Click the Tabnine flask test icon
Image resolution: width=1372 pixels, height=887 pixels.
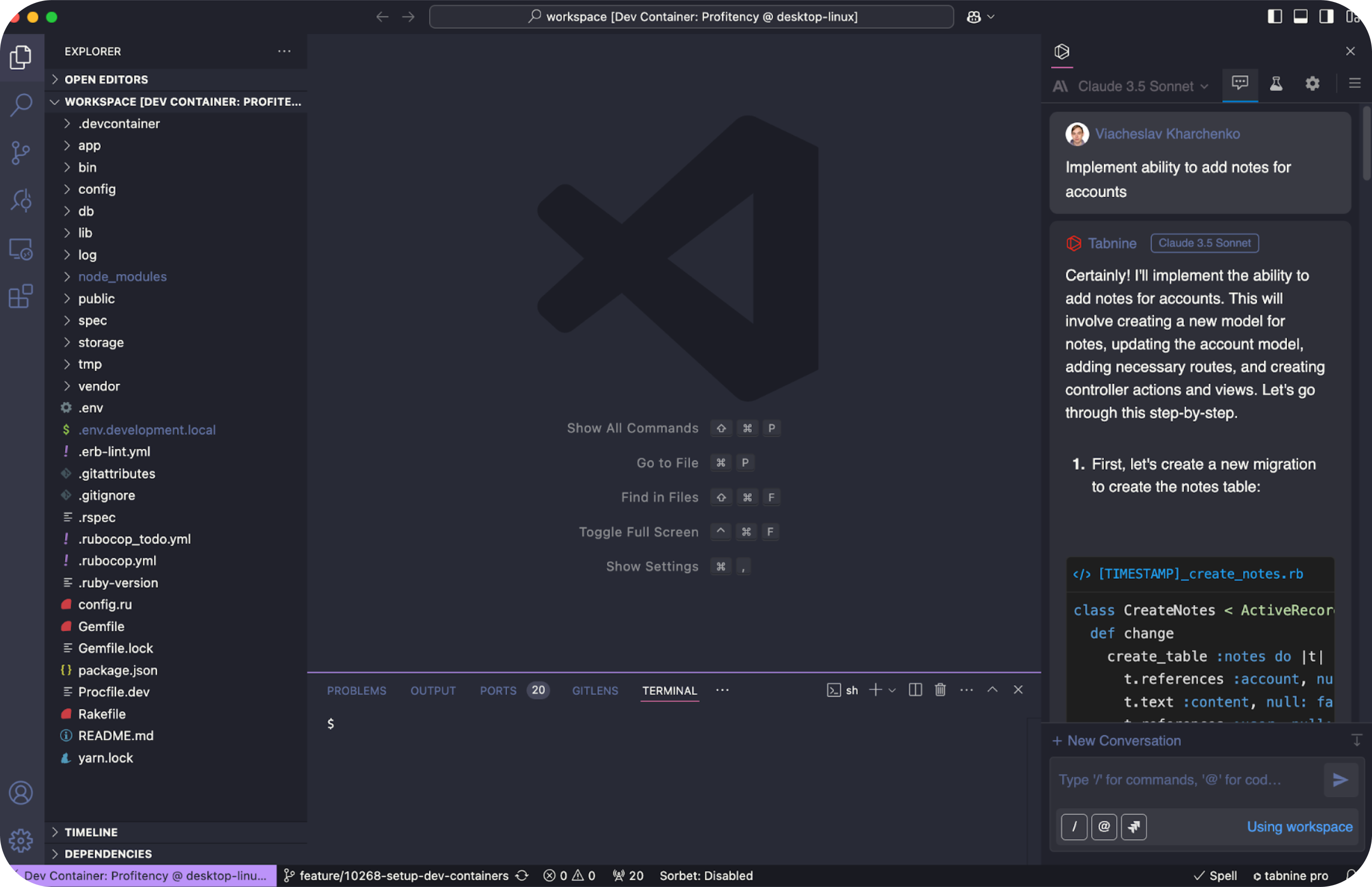point(1276,84)
